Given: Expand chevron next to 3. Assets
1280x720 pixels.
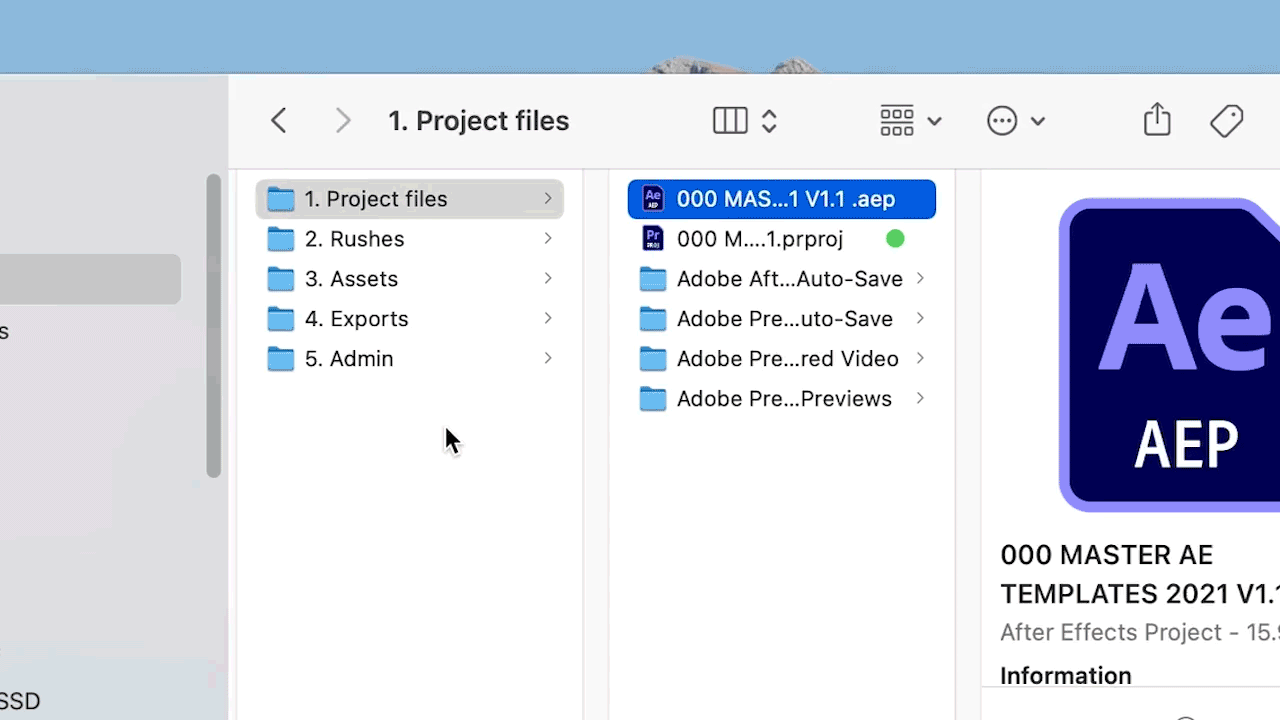Looking at the screenshot, I should [548, 278].
